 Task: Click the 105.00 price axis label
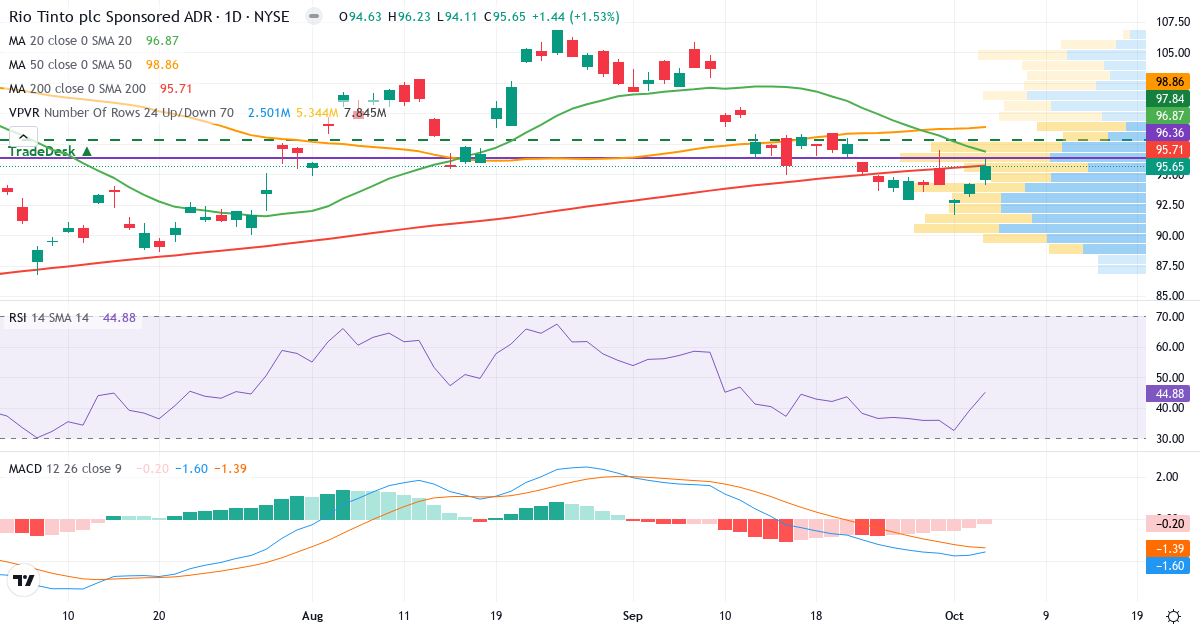[1172, 53]
